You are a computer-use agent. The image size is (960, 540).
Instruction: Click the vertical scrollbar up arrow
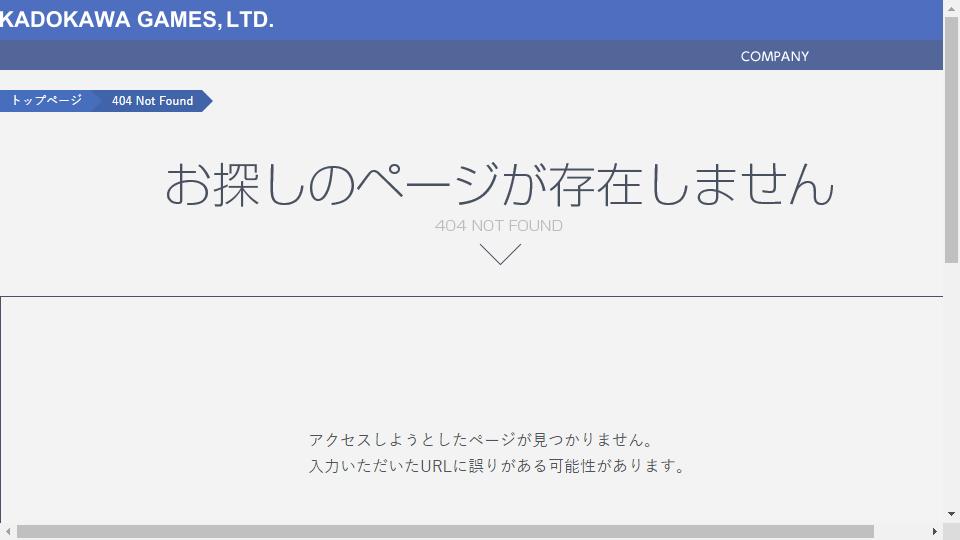pyautogui.click(x=951, y=9)
